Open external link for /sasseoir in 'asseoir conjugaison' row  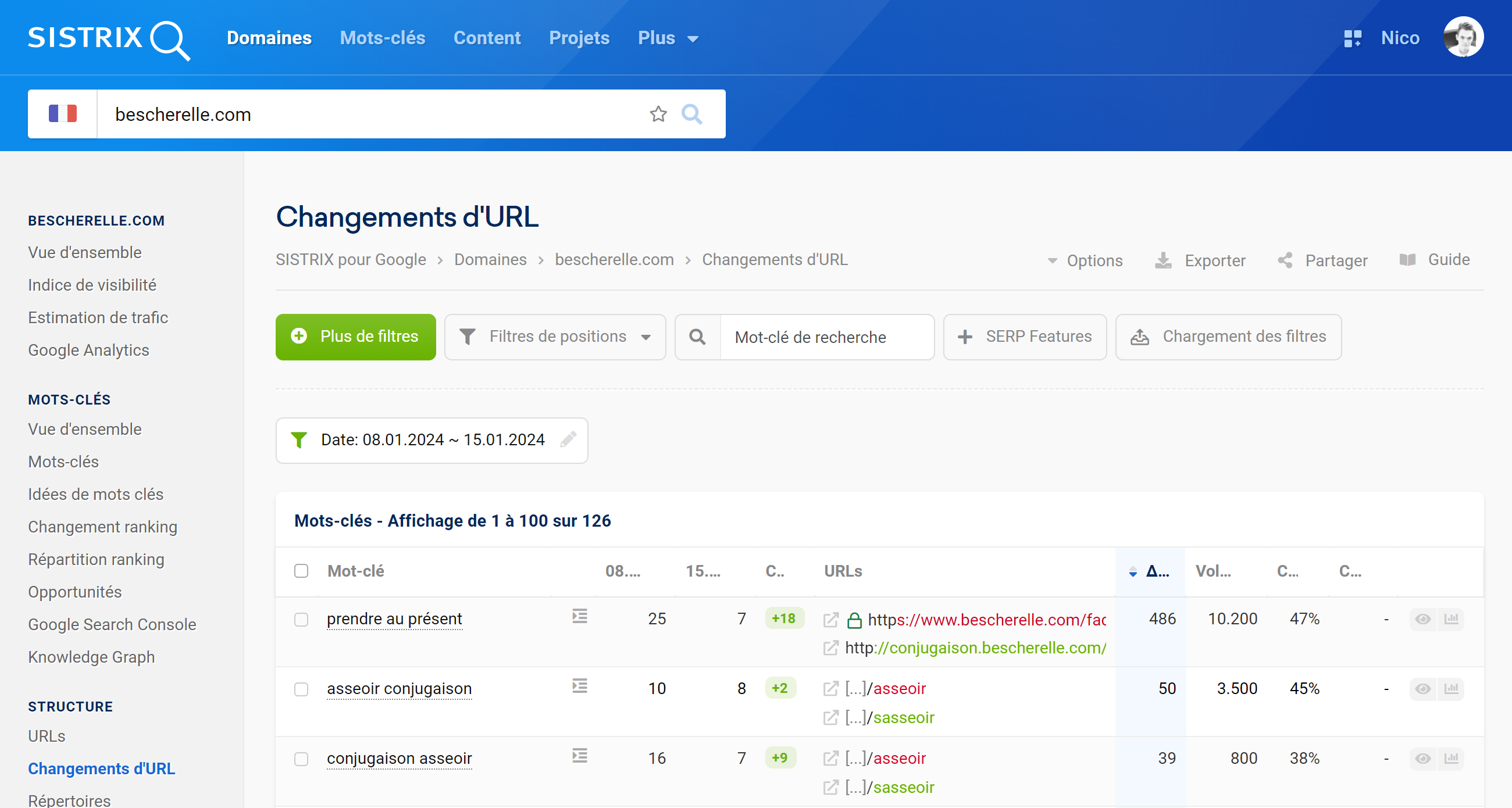tap(830, 718)
